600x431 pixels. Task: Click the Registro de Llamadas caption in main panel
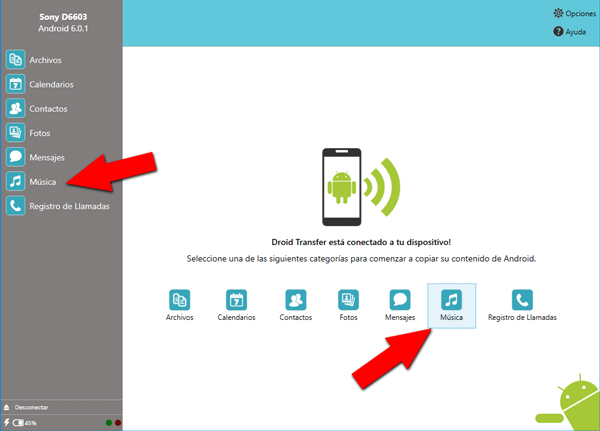[x=522, y=317]
